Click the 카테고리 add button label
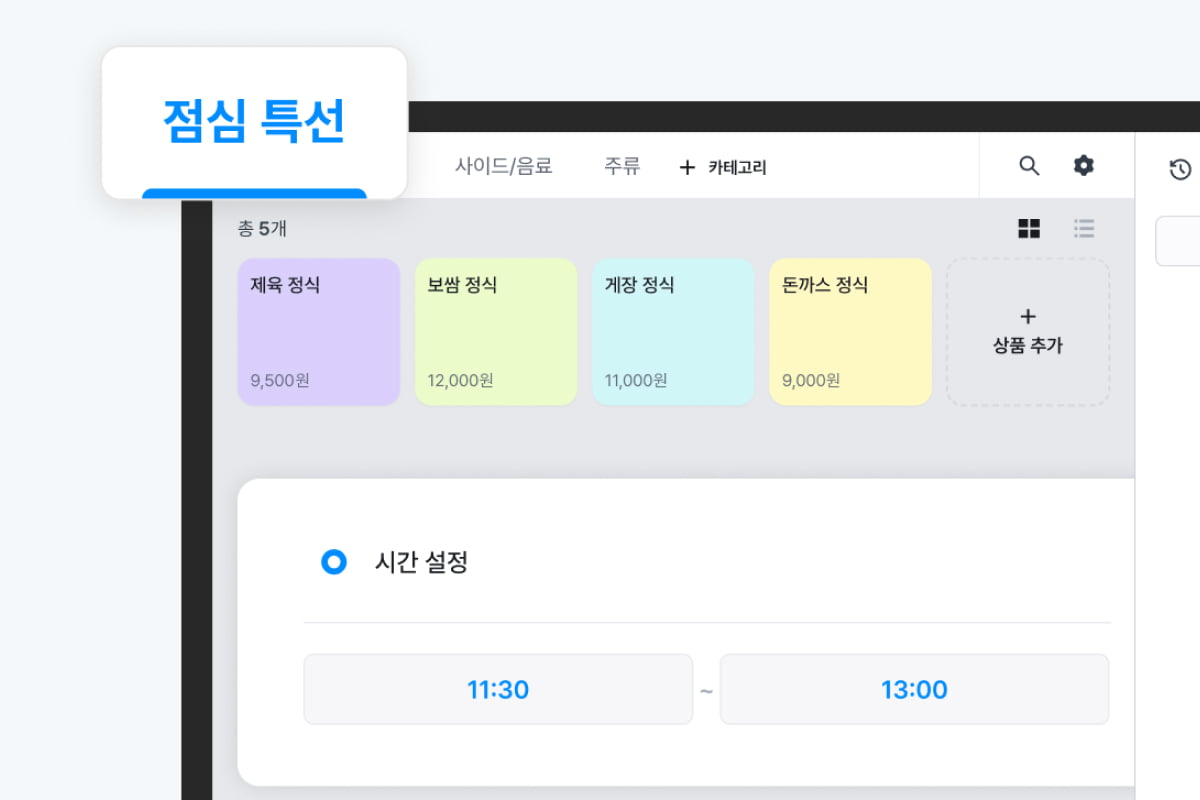This screenshot has height=800, width=1200. [737, 168]
